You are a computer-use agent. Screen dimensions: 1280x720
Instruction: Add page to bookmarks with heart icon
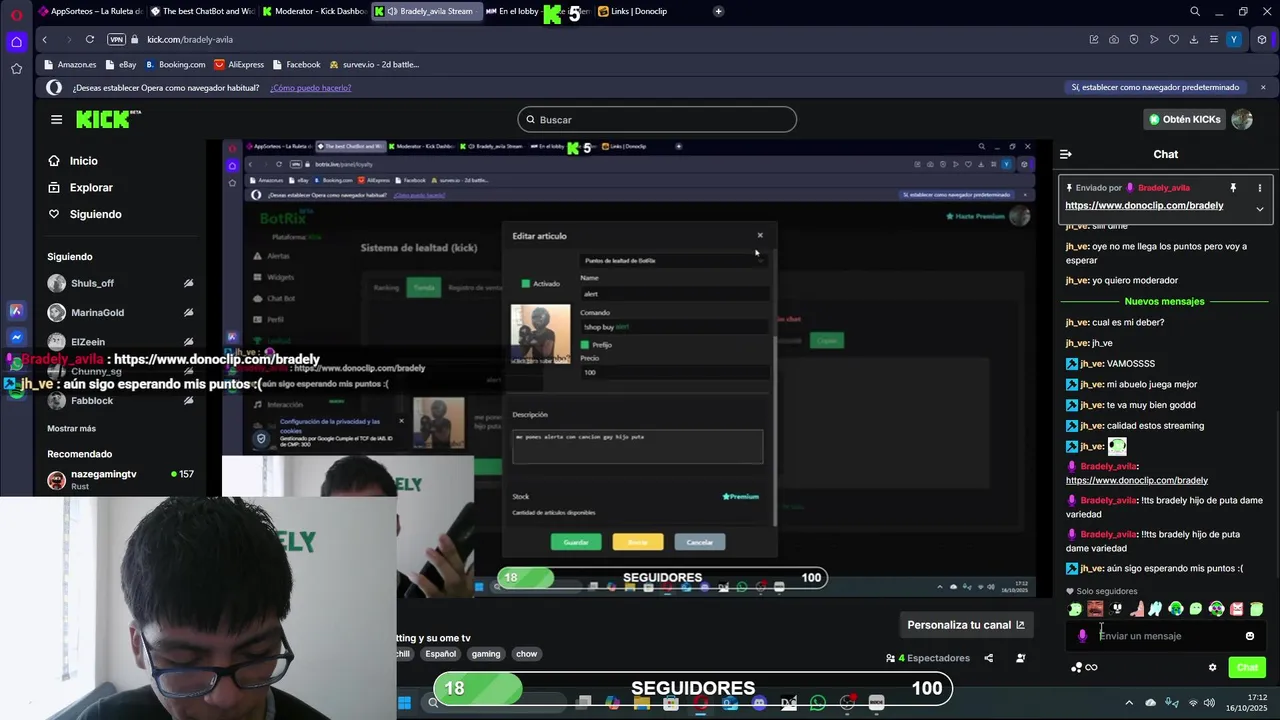pyautogui.click(x=1174, y=39)
